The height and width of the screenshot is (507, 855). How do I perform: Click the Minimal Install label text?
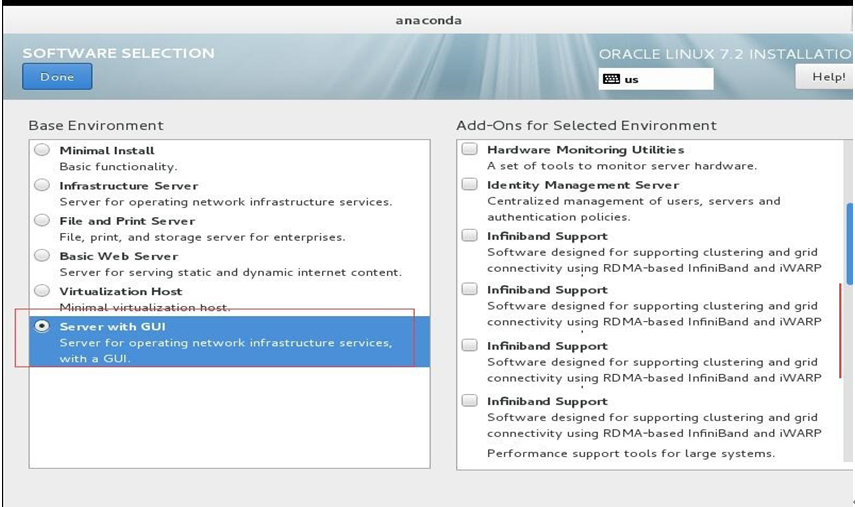[107, 150]
